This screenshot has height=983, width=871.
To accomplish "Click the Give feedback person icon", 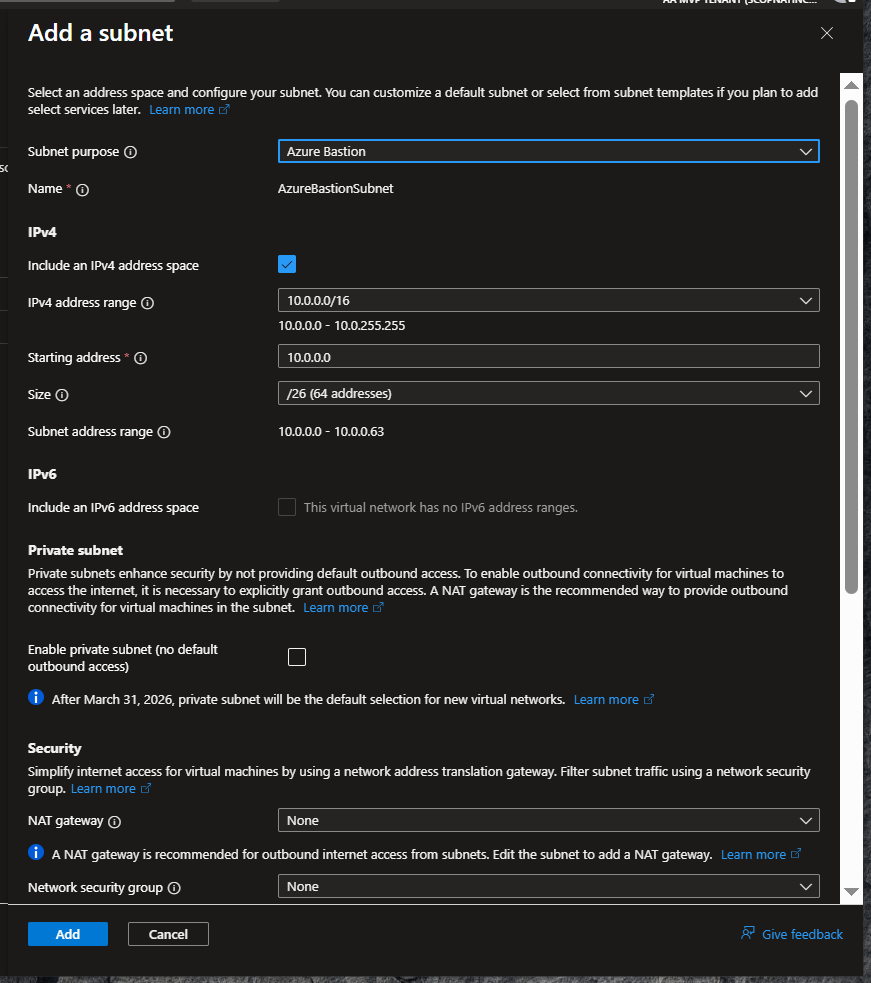I will click(747, 934).
